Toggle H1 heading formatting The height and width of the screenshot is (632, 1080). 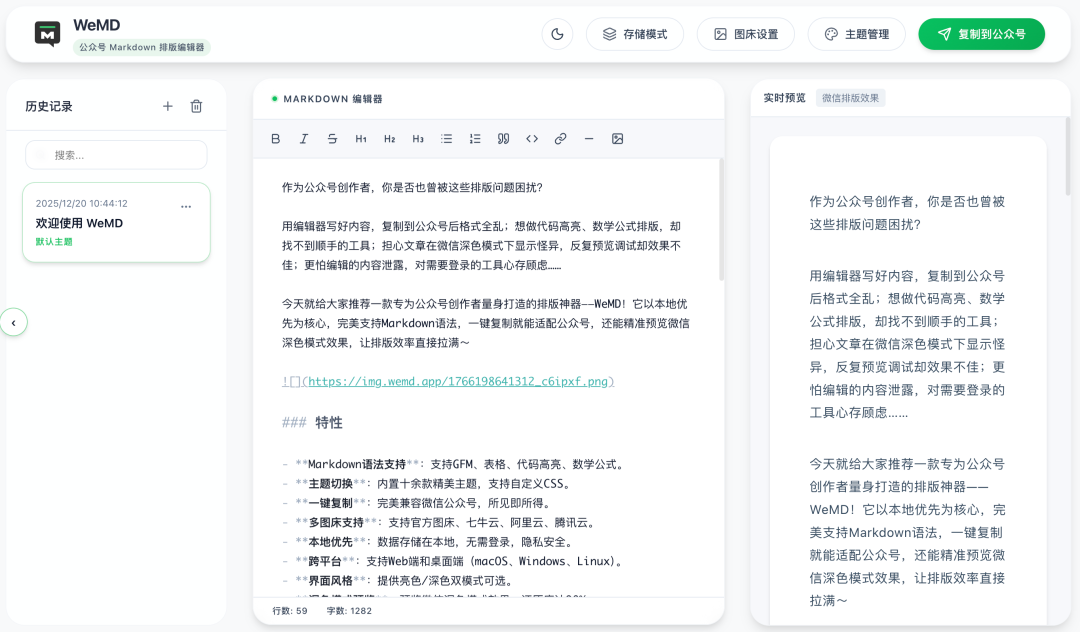pos(361,139)
